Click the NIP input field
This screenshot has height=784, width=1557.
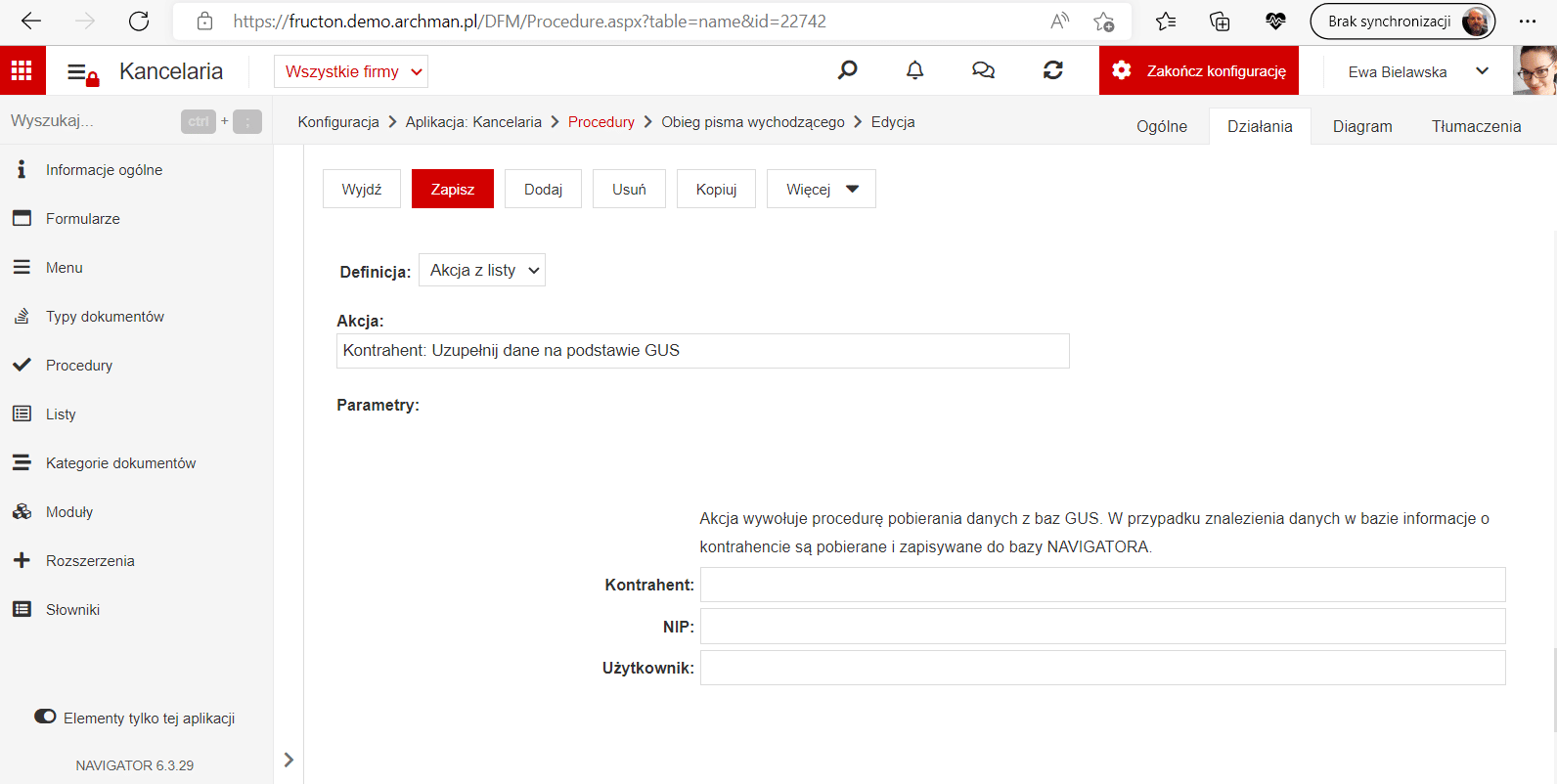[x=1103, y=627]
